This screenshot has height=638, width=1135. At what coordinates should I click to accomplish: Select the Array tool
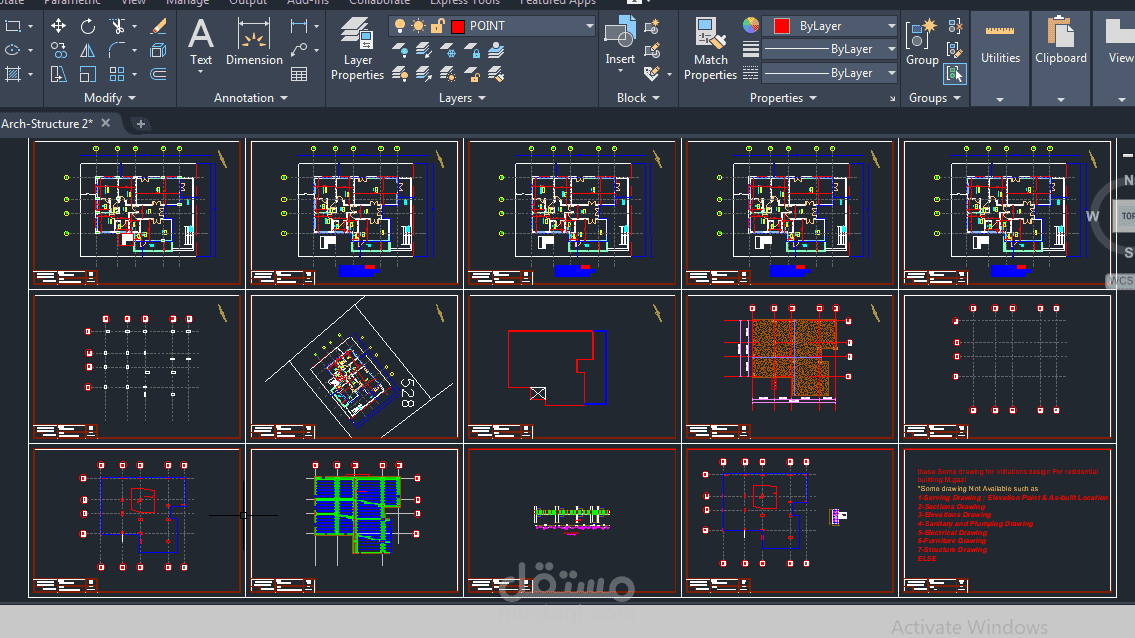[x=117, y=74]
